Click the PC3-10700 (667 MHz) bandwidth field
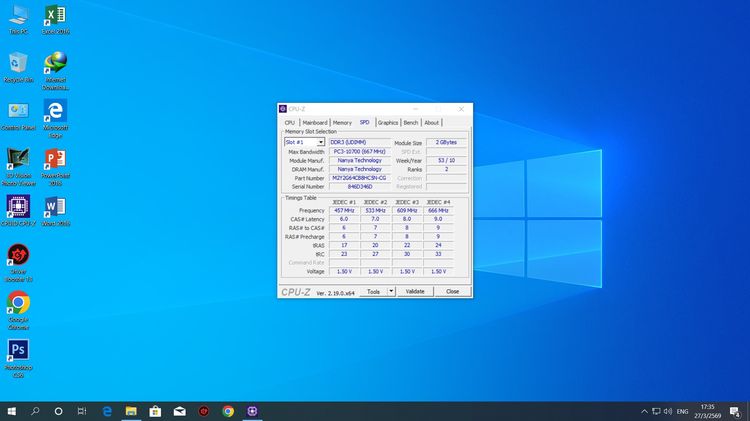750x421 pixels. coord(360,151)
